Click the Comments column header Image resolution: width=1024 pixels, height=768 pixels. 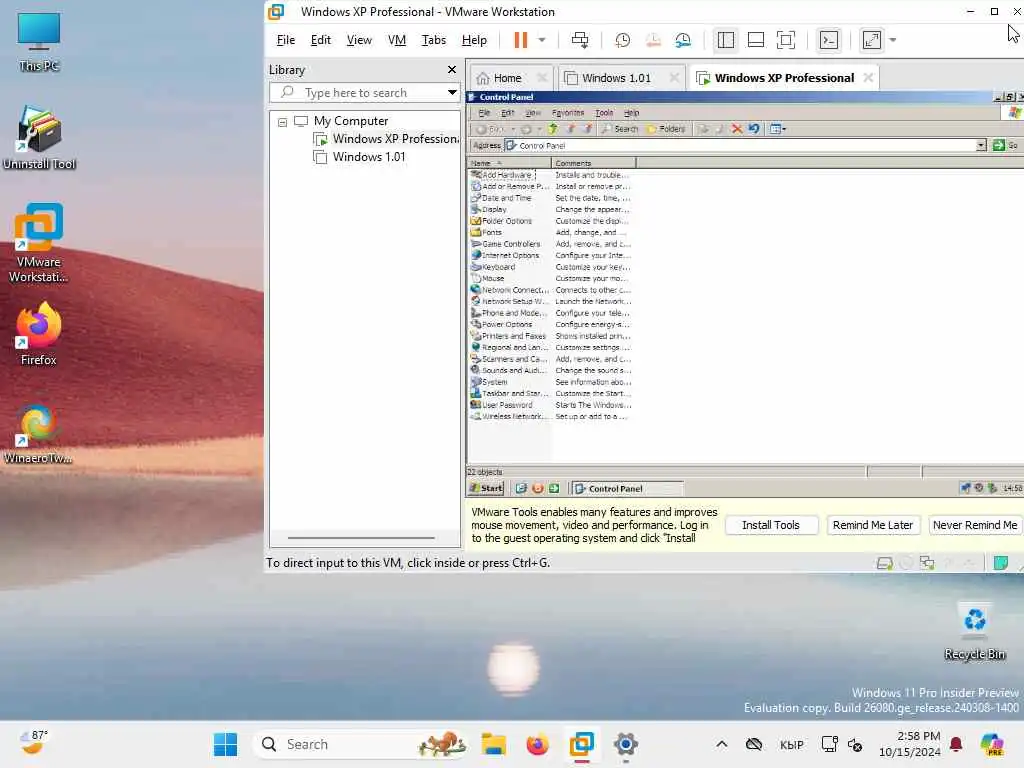click(x=593, y=163)
